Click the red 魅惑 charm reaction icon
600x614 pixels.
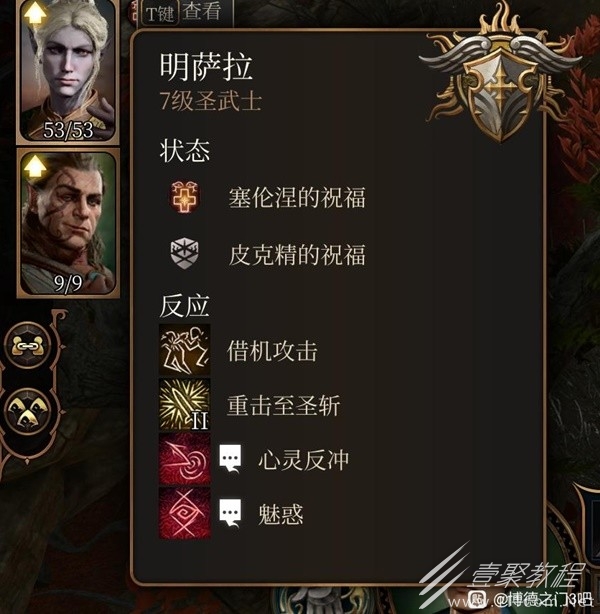[x=184, y=513]
